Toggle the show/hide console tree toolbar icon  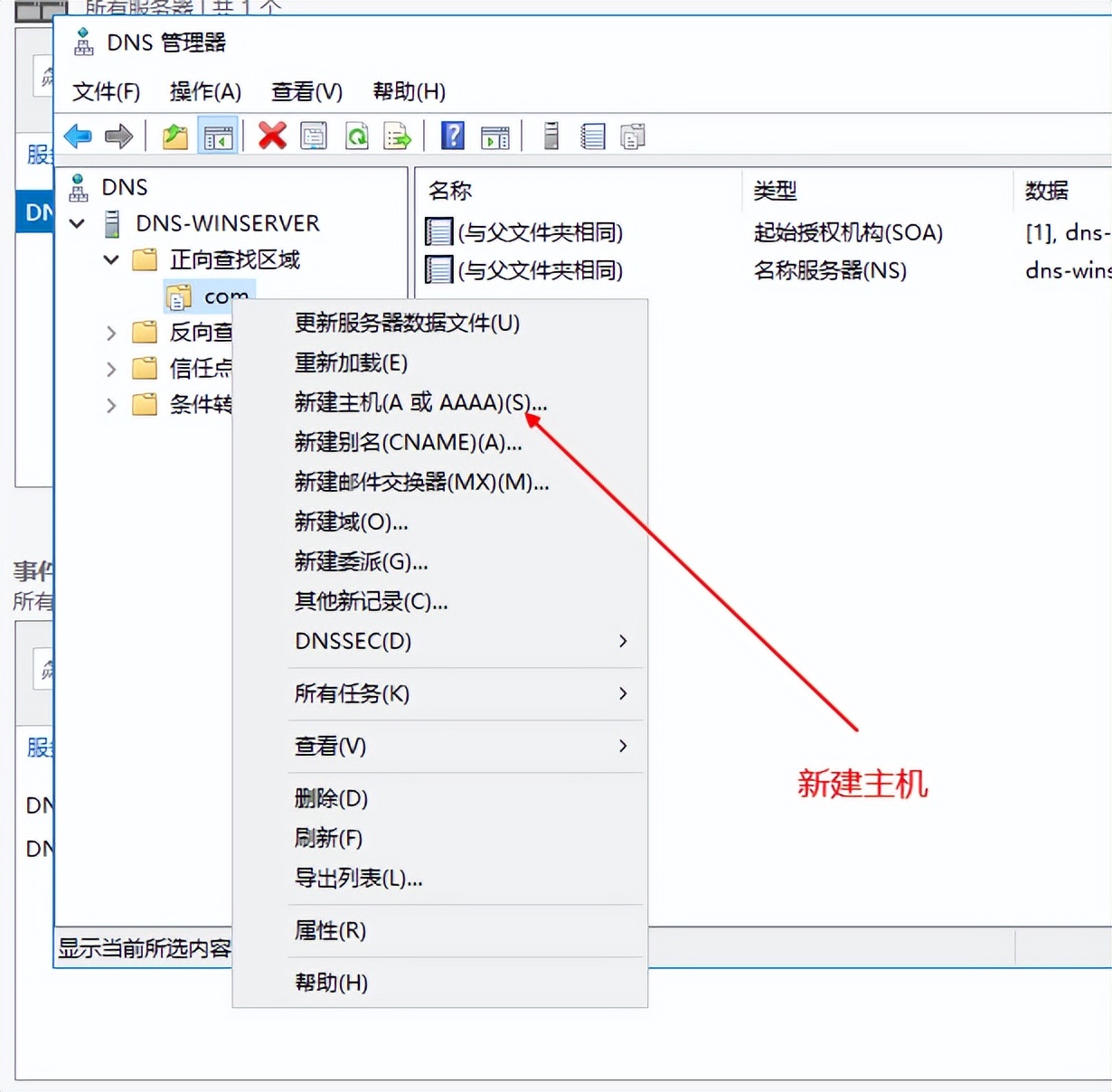point(218,136)
